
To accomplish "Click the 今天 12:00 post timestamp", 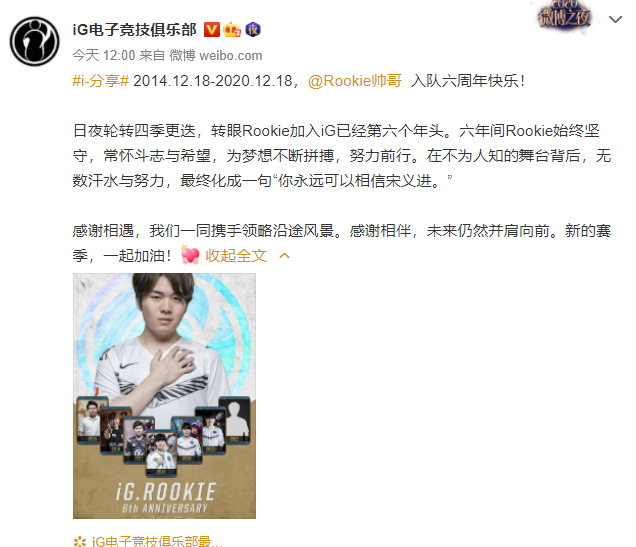I will [104, 55].
